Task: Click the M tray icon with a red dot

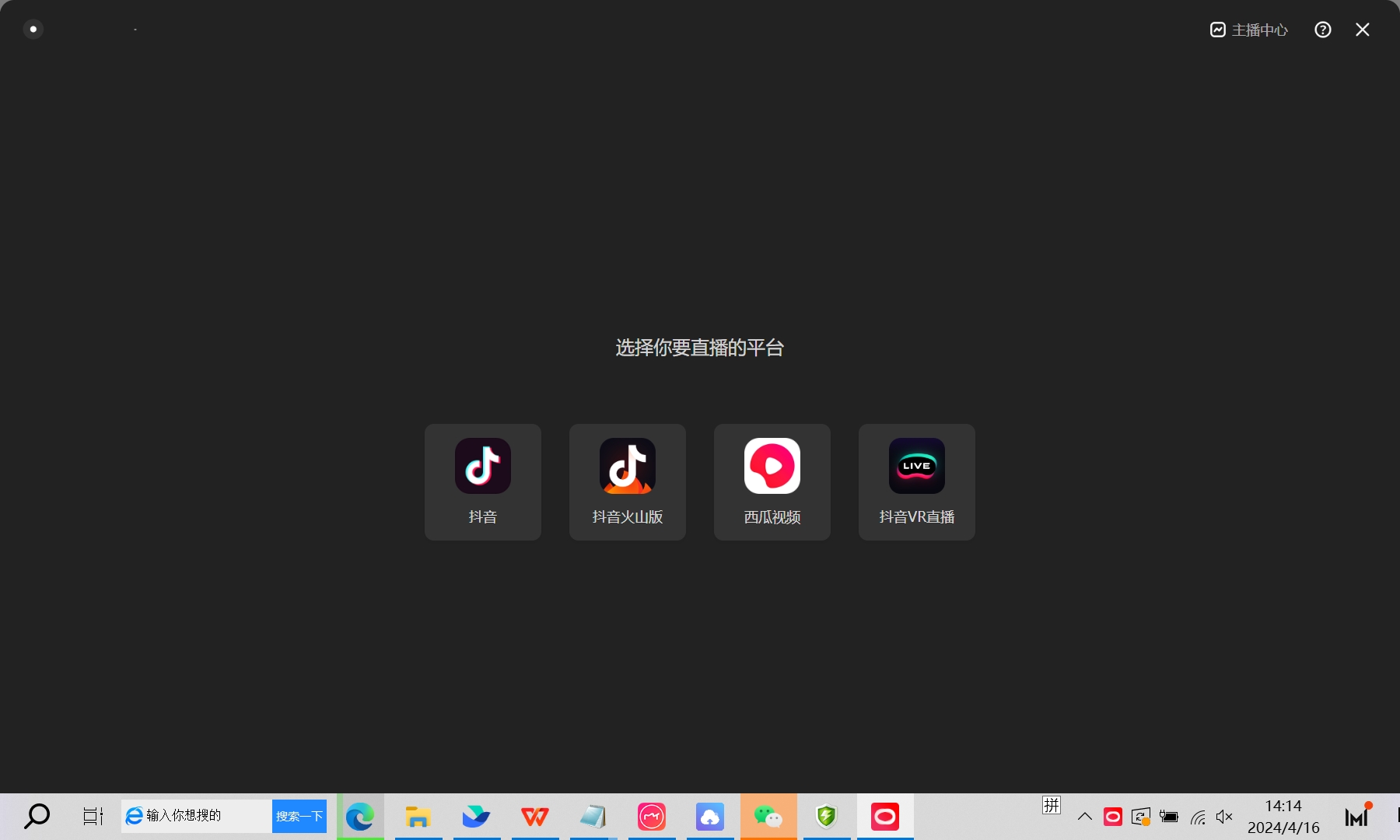Action: tap(1358, 815)
